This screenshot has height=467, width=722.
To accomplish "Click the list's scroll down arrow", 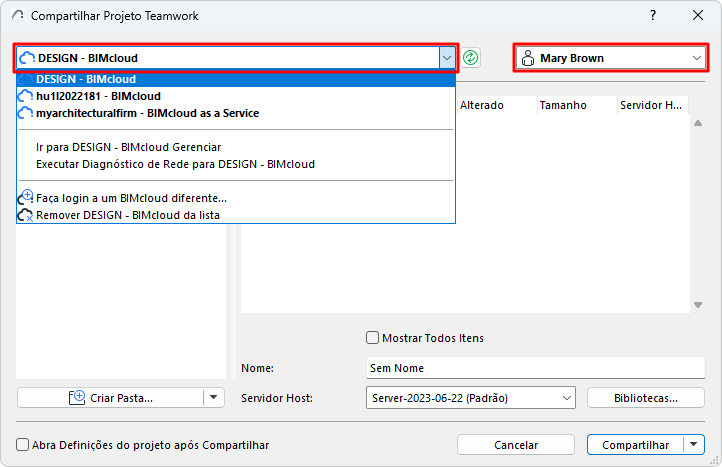I will 697,305.
